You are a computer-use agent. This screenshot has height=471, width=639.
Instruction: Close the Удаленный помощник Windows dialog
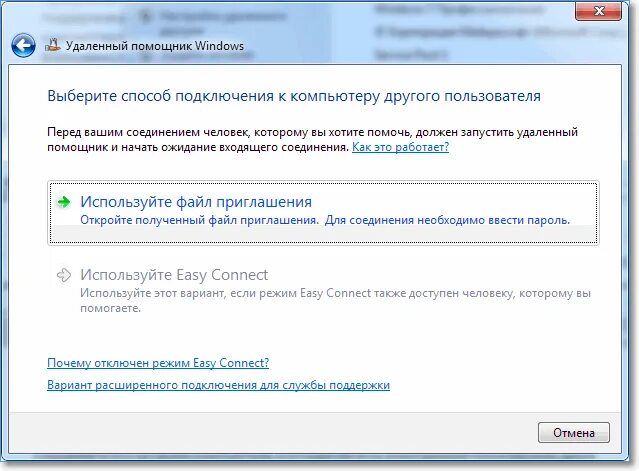click(598, 11)
